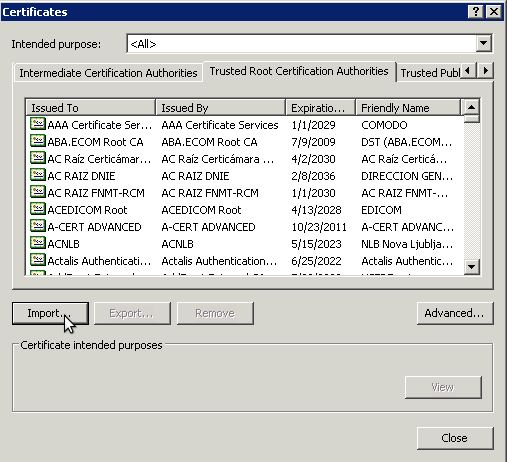Sort by the Issued By column header
Image resolution: width=507 pixels, height=462 pixels.
tap(221, 108)
